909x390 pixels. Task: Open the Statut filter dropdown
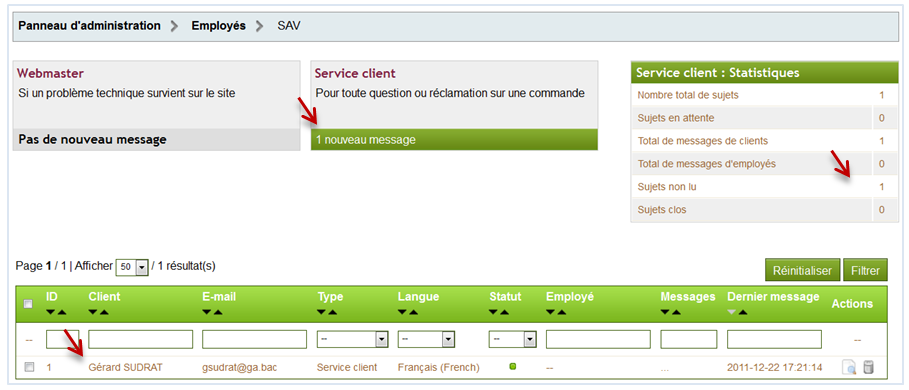(x=512, y=339)
